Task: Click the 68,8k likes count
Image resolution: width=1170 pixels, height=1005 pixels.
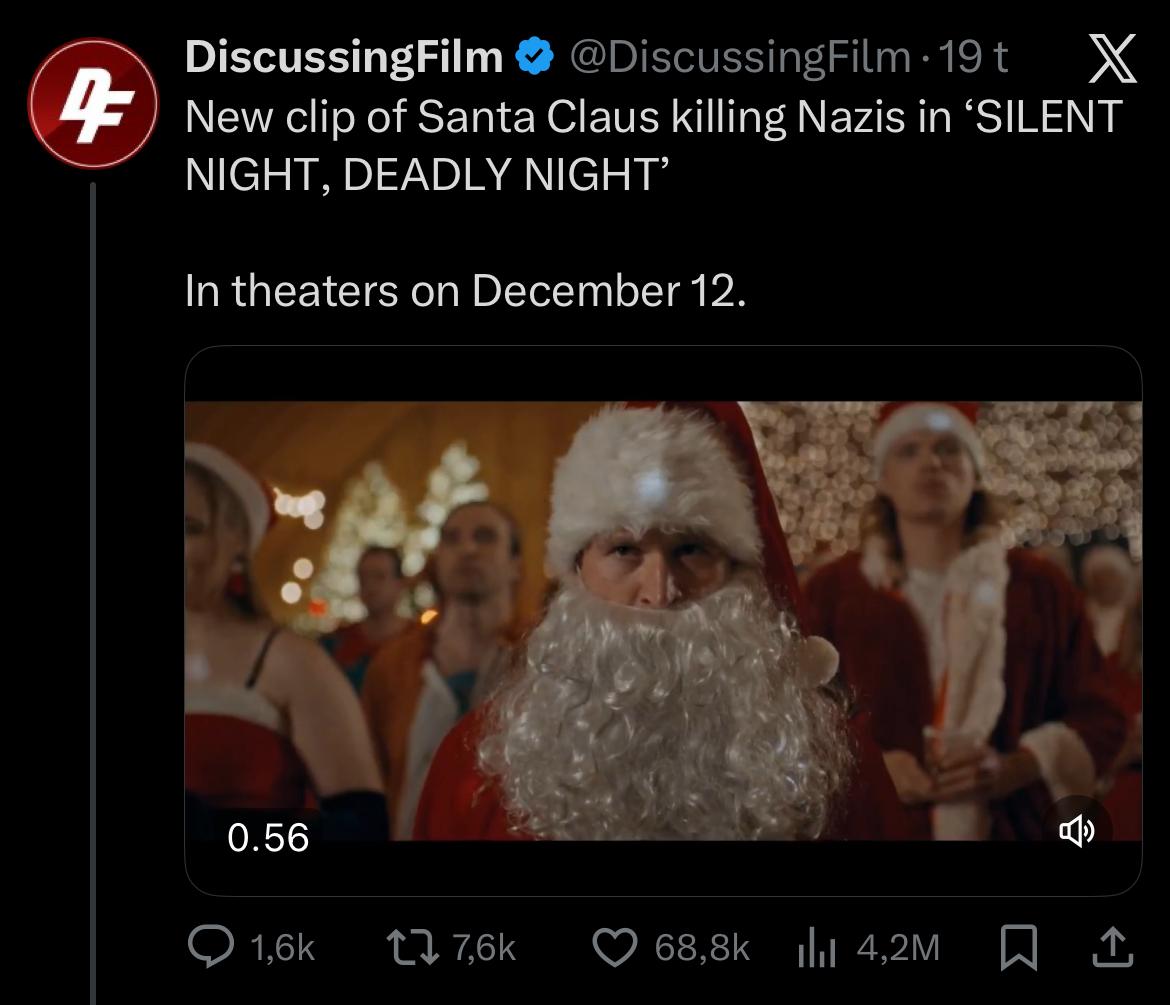Action: [702, 947]
